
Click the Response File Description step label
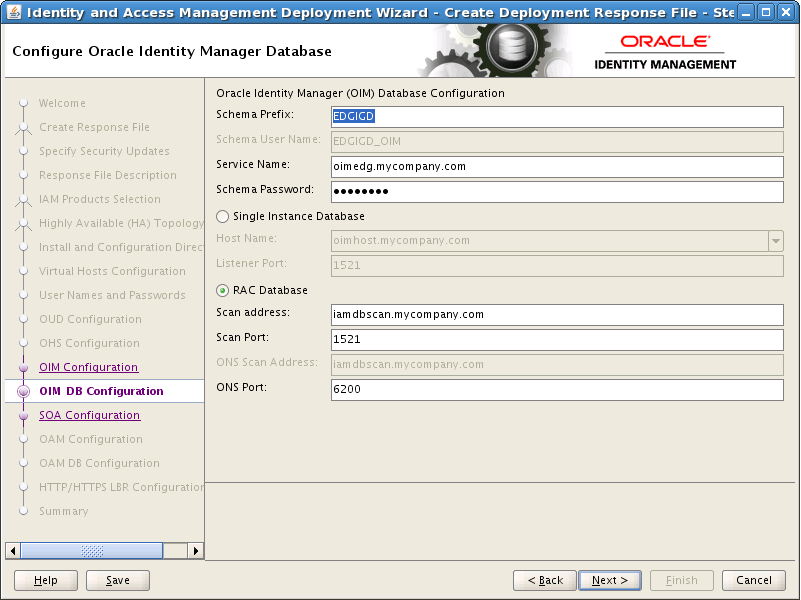108,175
